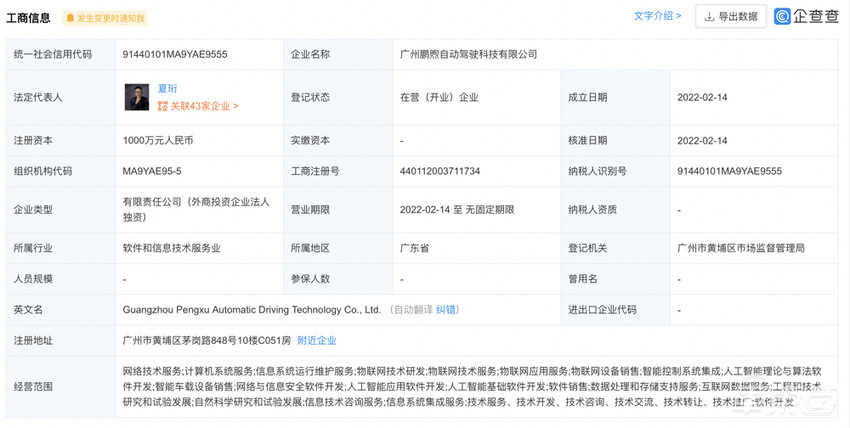Select English name Guangzhou Pengxu Automatic Driving Technology
Screen dimensions: 850x428
pos(252,310)
